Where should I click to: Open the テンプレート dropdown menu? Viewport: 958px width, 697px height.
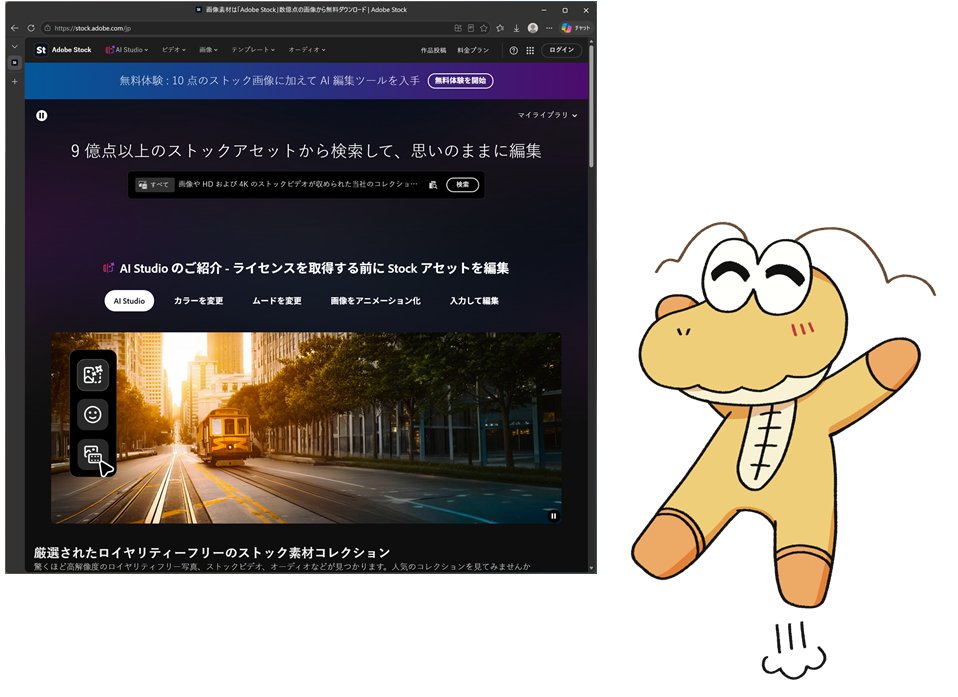tap(253, 50)
